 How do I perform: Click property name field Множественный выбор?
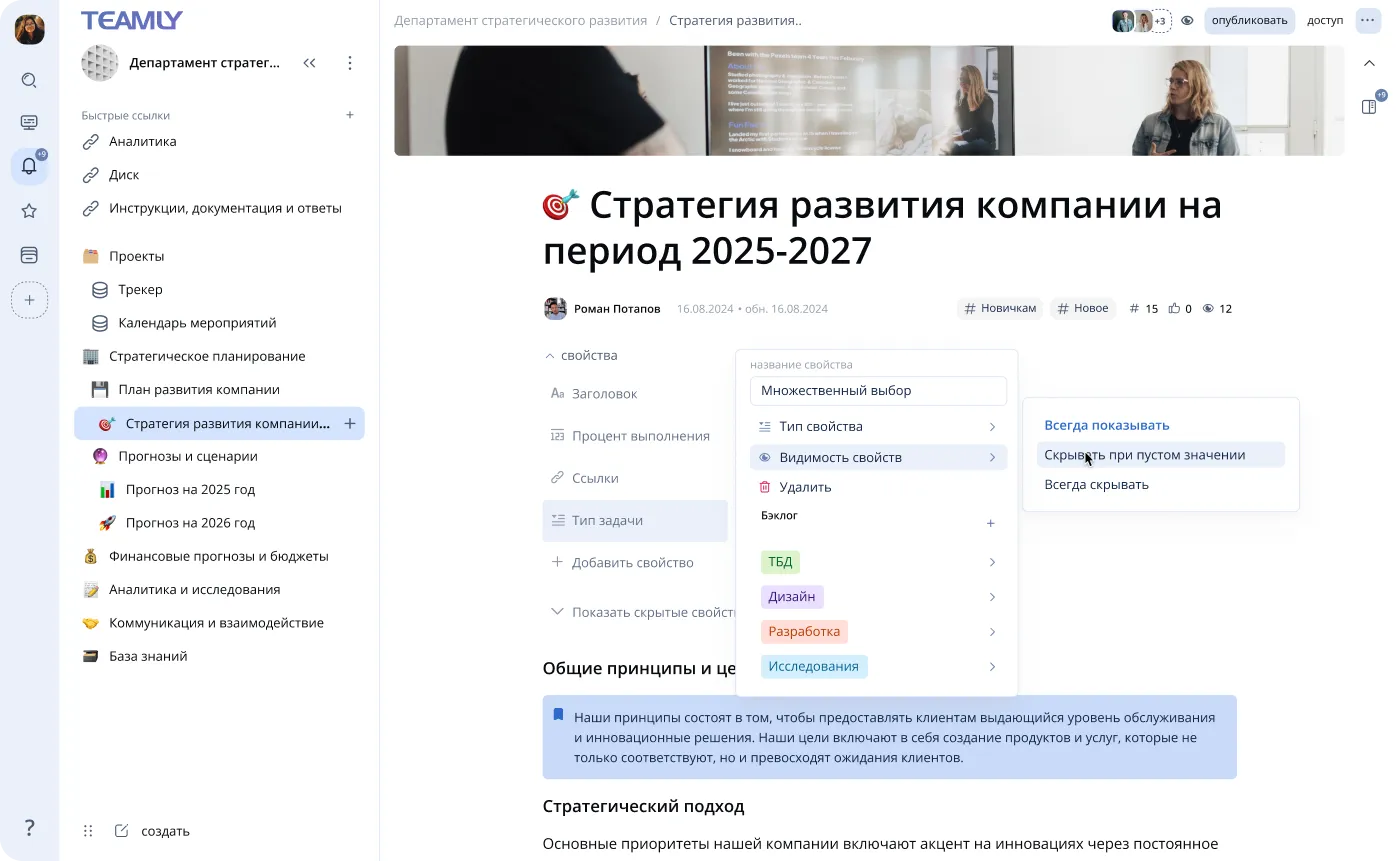pyautogui.click(x=878, y=391)
